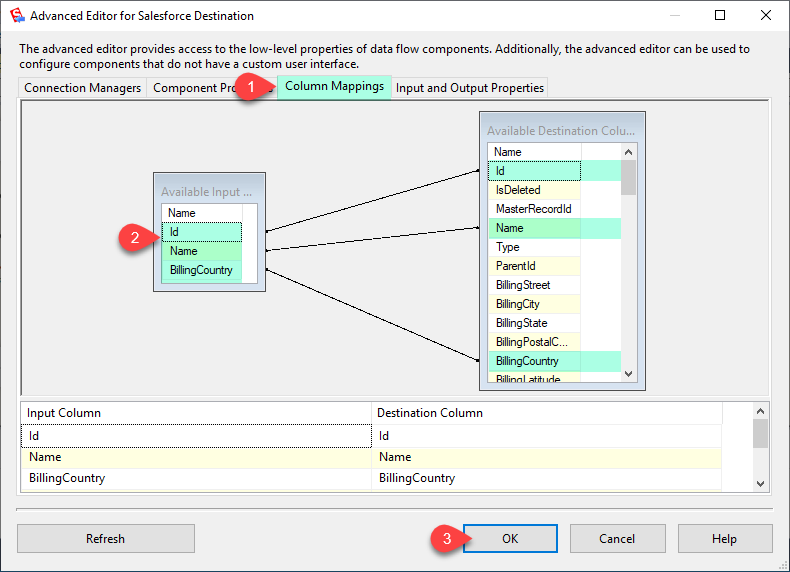Select Id in Available Destination Columns
Viewport: 790px width, 572px height.
534,171
